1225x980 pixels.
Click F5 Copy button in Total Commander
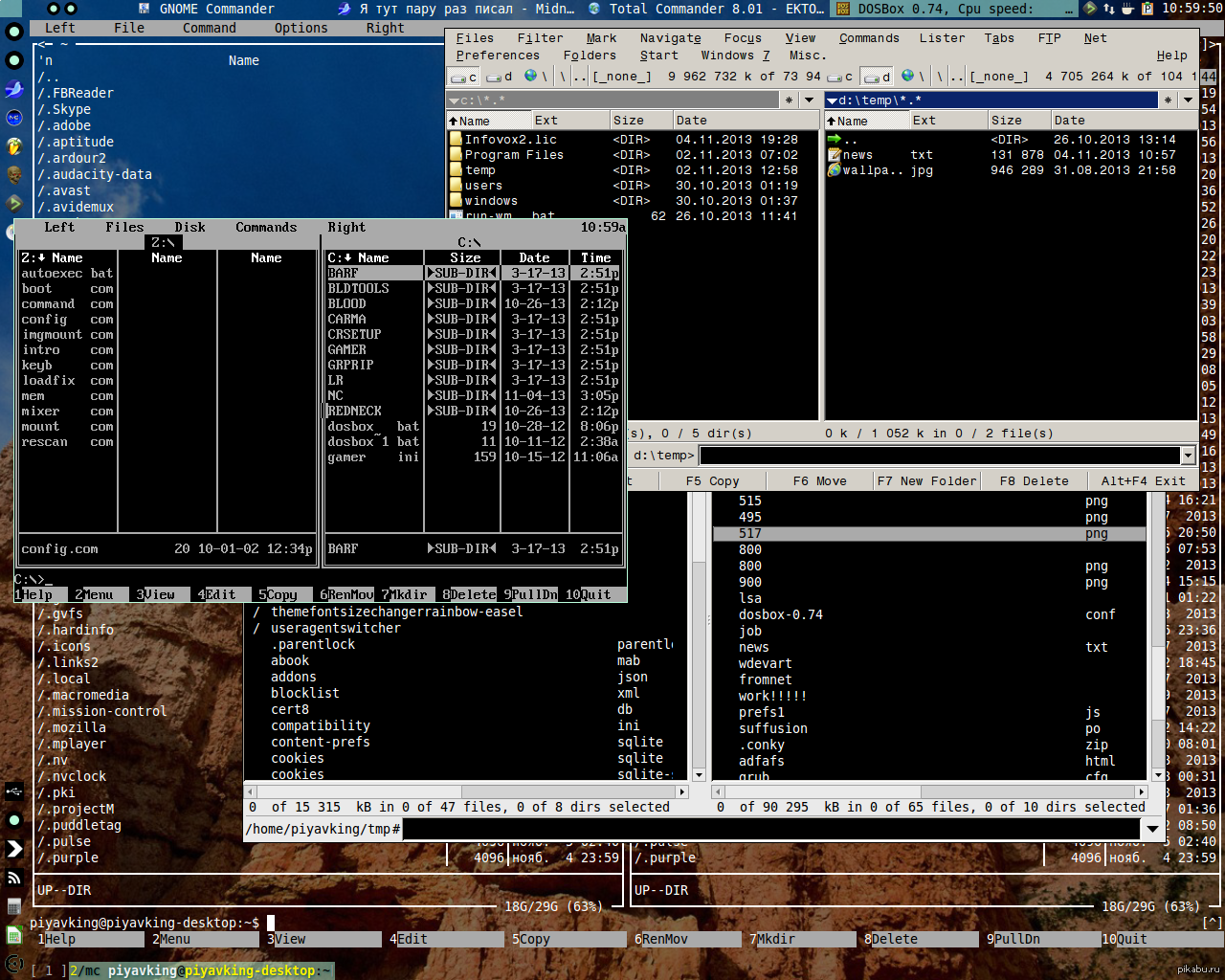click(712, 481)
